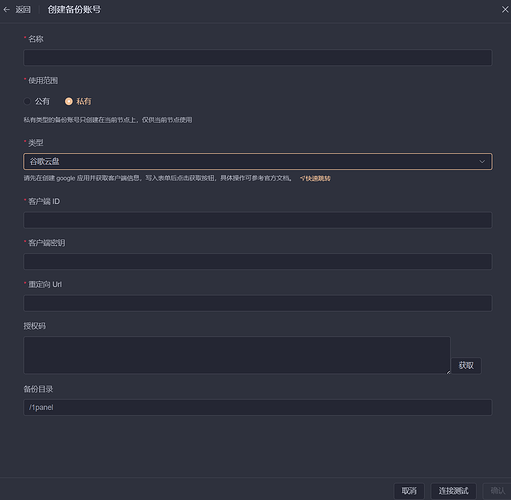511x500 pixels.
Task: Open the 快速跳转 documentation link
Action: (318, 179)
